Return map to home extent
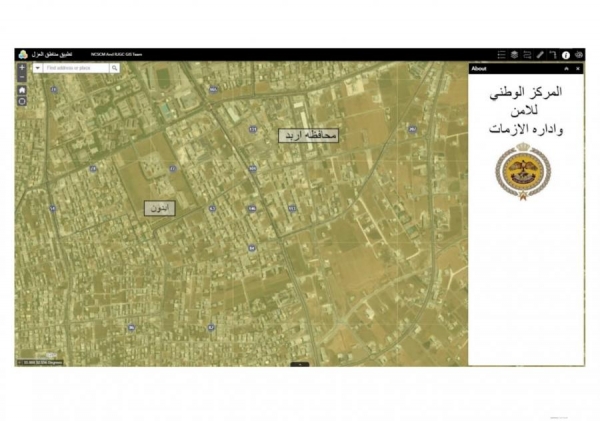600x421 pixels. 22,89
